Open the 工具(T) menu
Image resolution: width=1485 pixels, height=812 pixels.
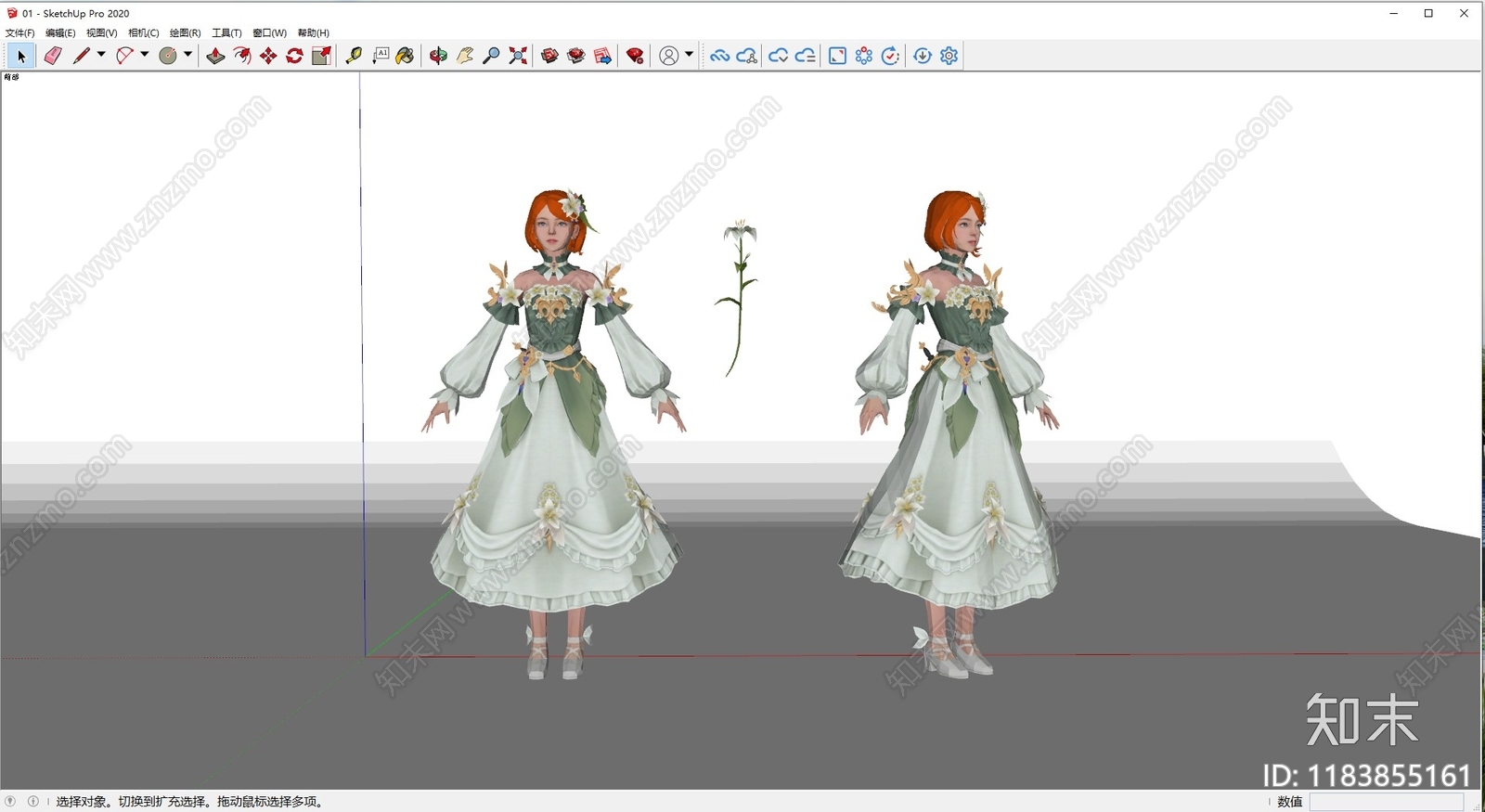[x=226, y=32]
